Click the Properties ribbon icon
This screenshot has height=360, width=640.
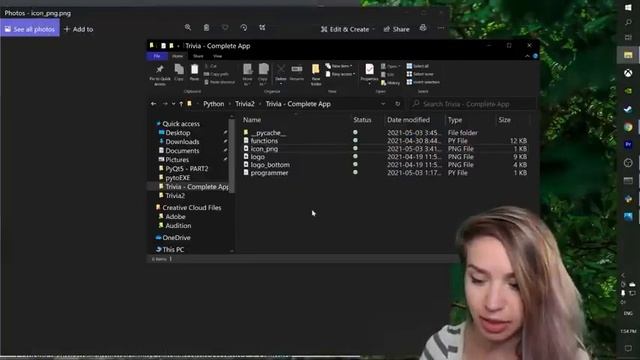(369, 73)
